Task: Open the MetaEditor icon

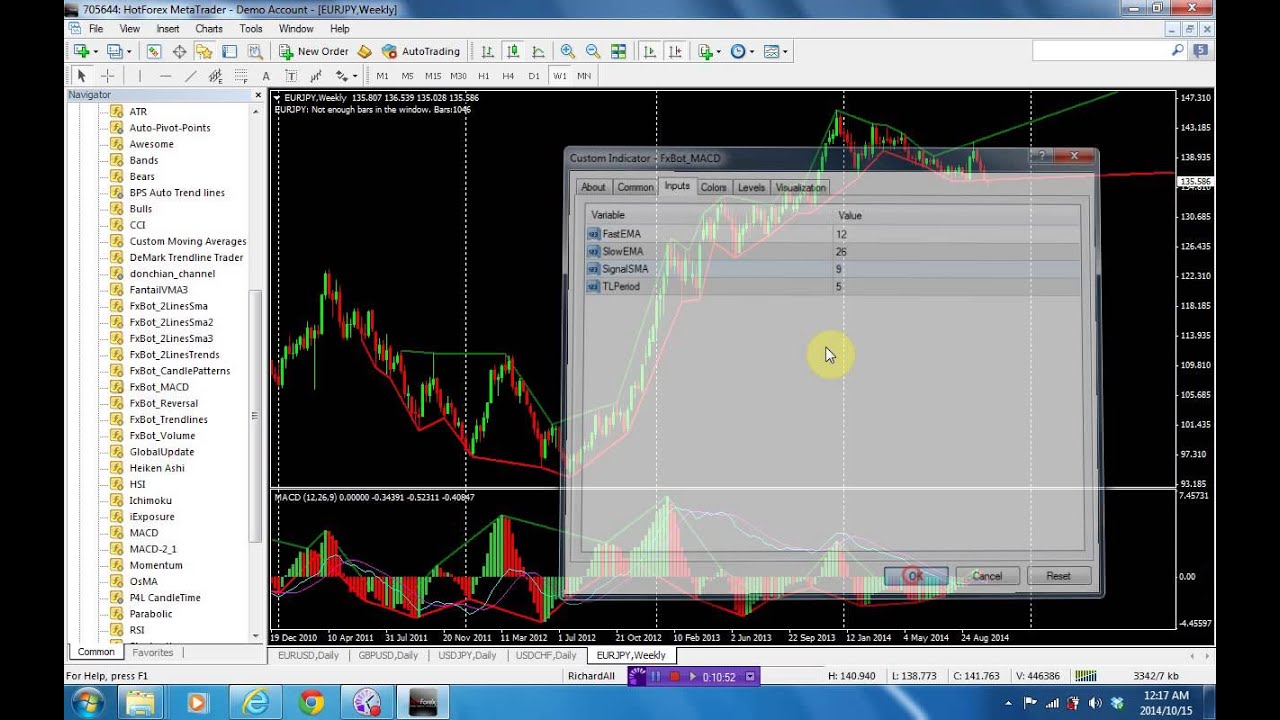Action: [x=365, y=51]
